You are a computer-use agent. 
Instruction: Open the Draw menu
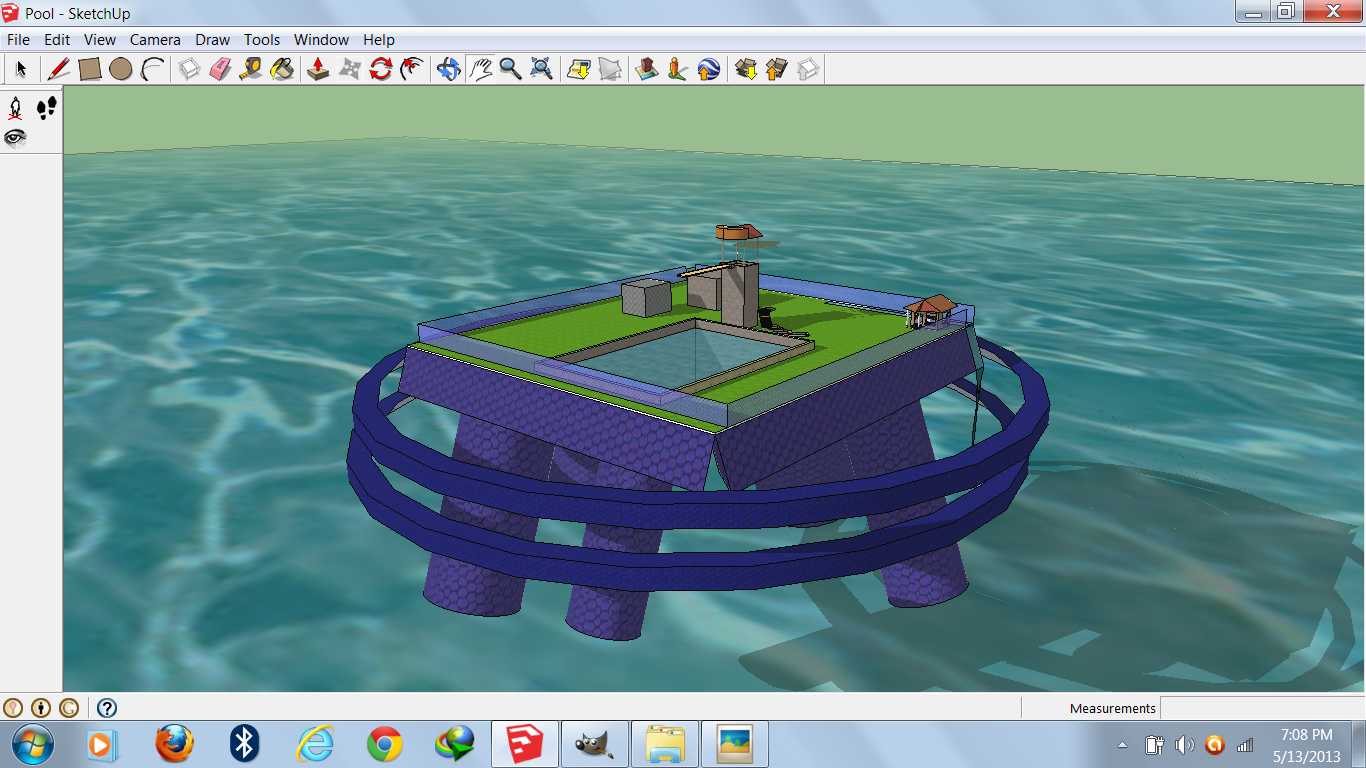[212, 40]
